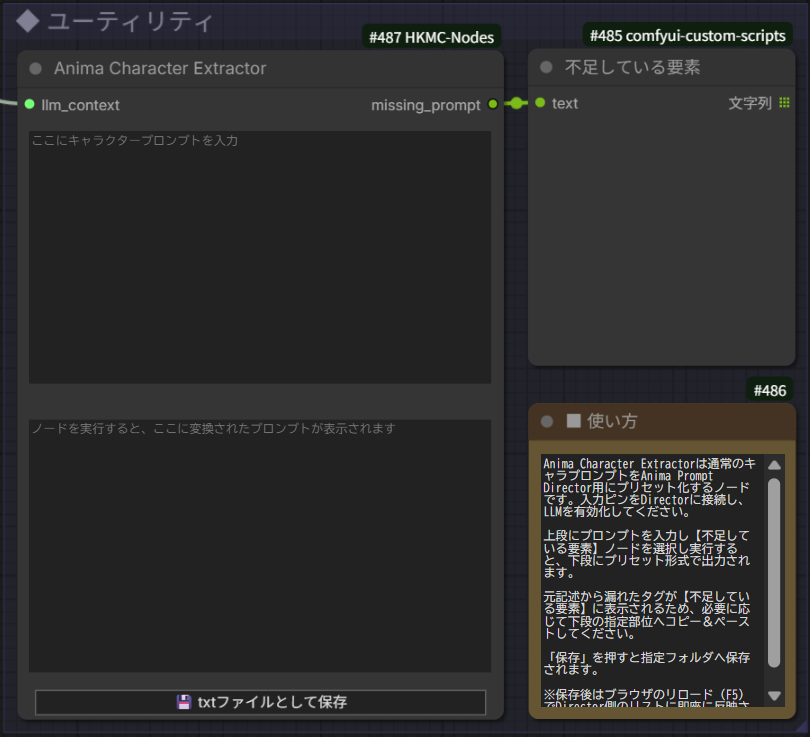Click the link midpoint dot between nodes
The image size is (810, 737).
pos(516,104)
